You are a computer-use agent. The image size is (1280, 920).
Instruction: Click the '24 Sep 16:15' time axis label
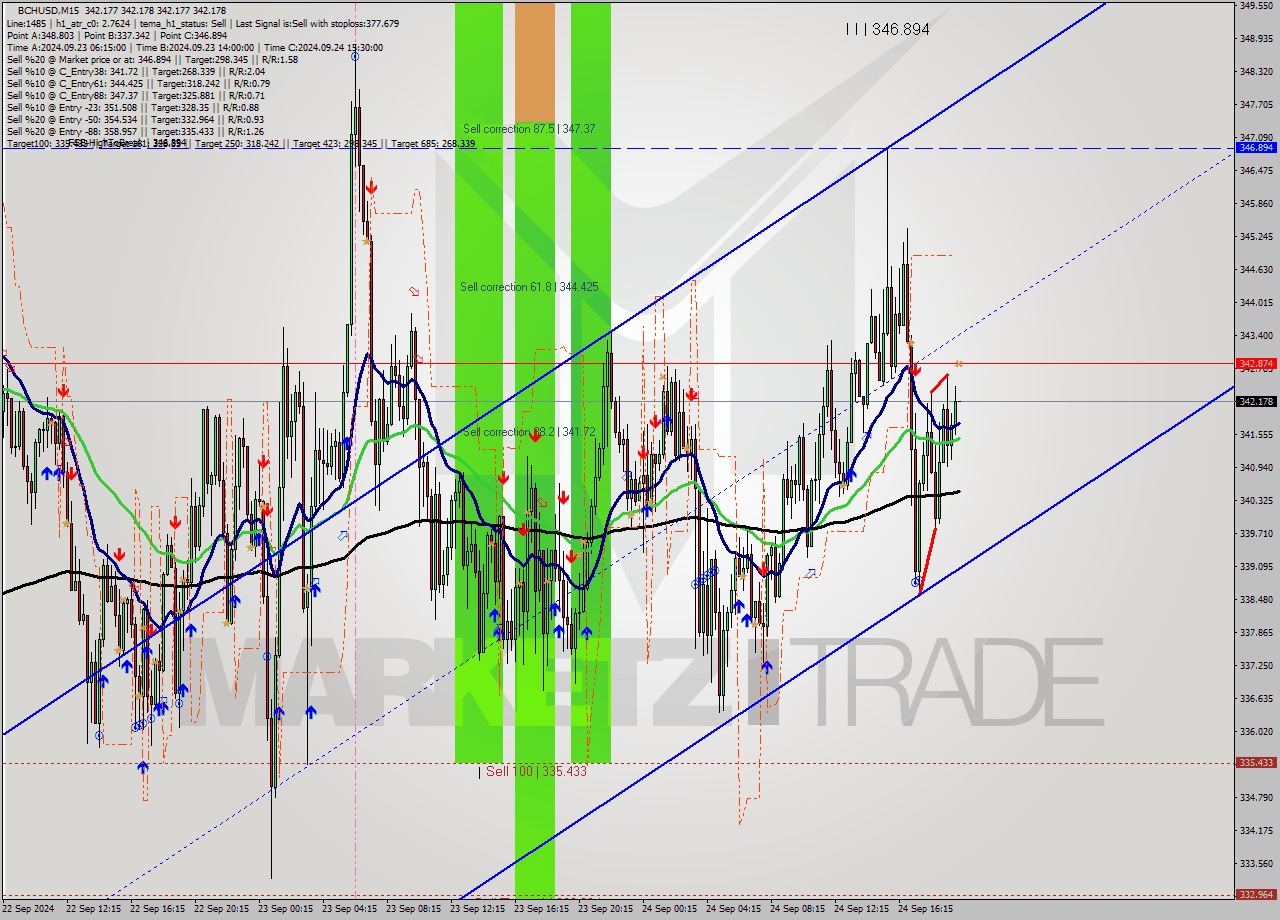(x=925, y=909)
